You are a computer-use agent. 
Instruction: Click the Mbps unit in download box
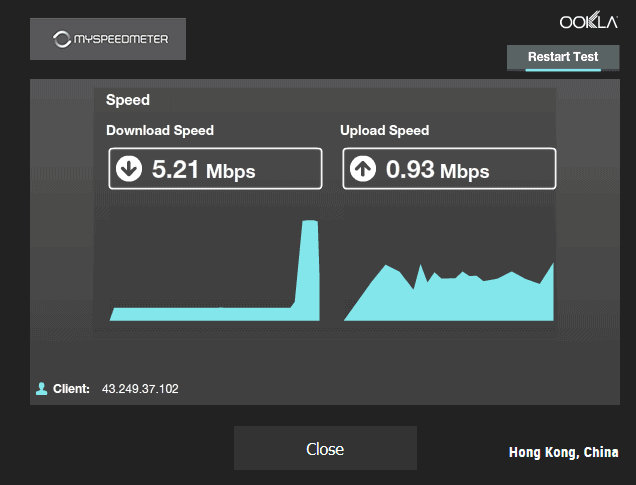click(x=230, y=172)
